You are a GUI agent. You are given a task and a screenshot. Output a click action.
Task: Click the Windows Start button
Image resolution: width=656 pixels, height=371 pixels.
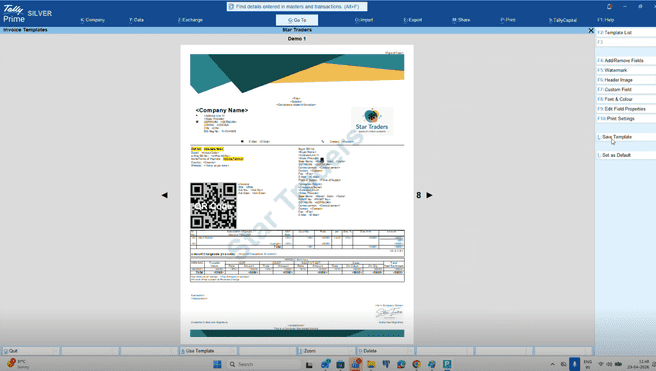217,364
